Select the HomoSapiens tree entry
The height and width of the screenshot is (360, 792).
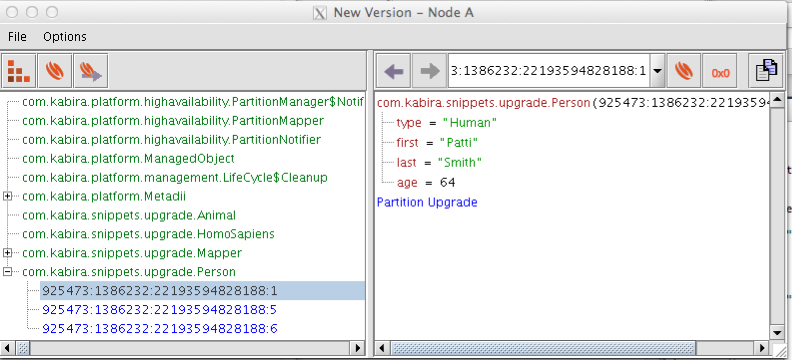[148, 234]
